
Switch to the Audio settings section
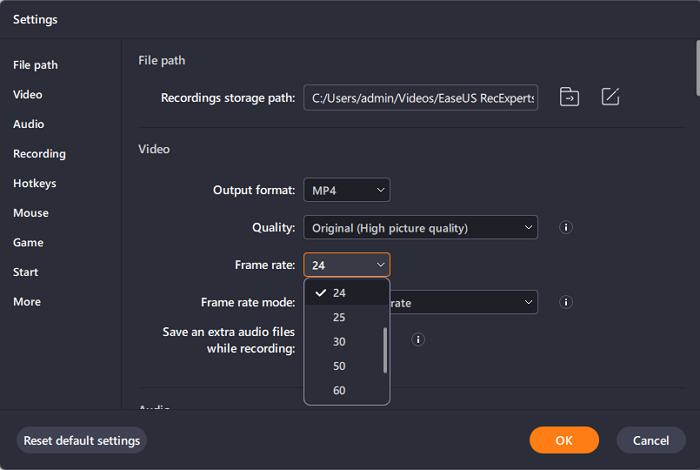[x=28, y=124]
